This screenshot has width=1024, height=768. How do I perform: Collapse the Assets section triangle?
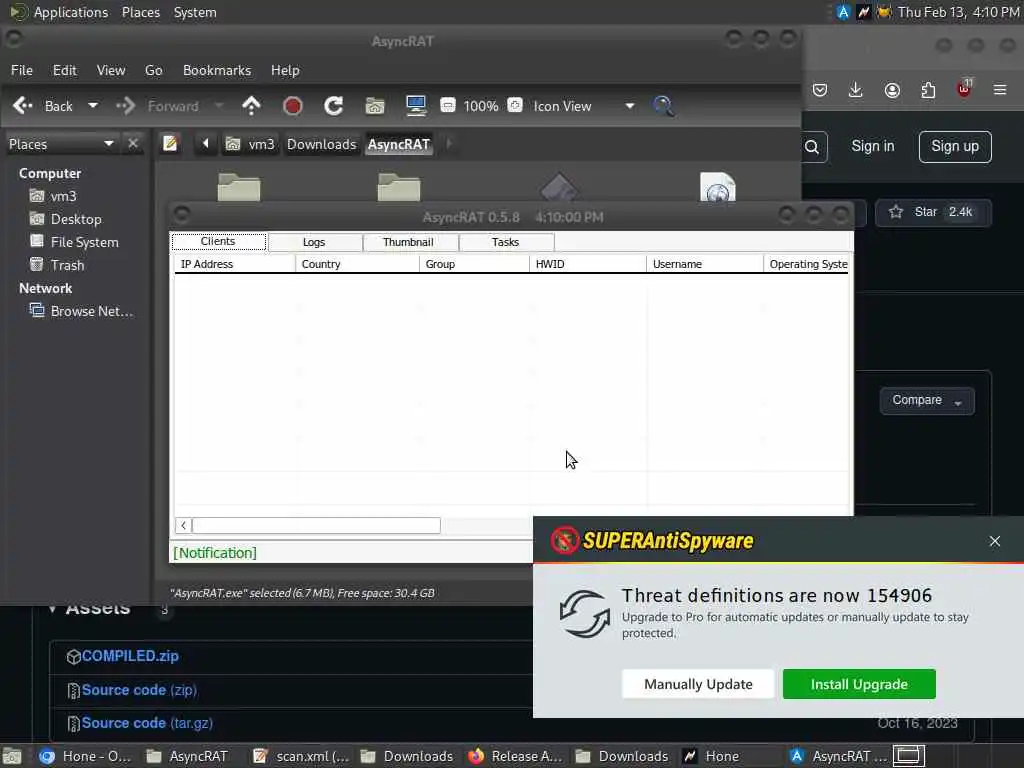52,609
